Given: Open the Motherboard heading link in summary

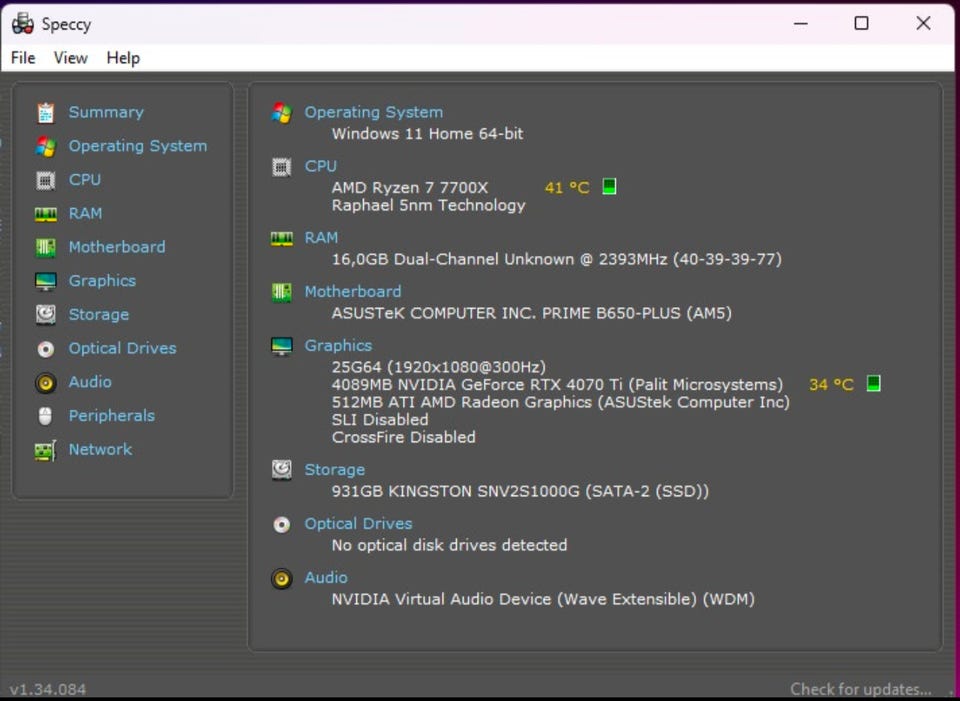Looking at the screenshot, I should (x=353, y=291).
